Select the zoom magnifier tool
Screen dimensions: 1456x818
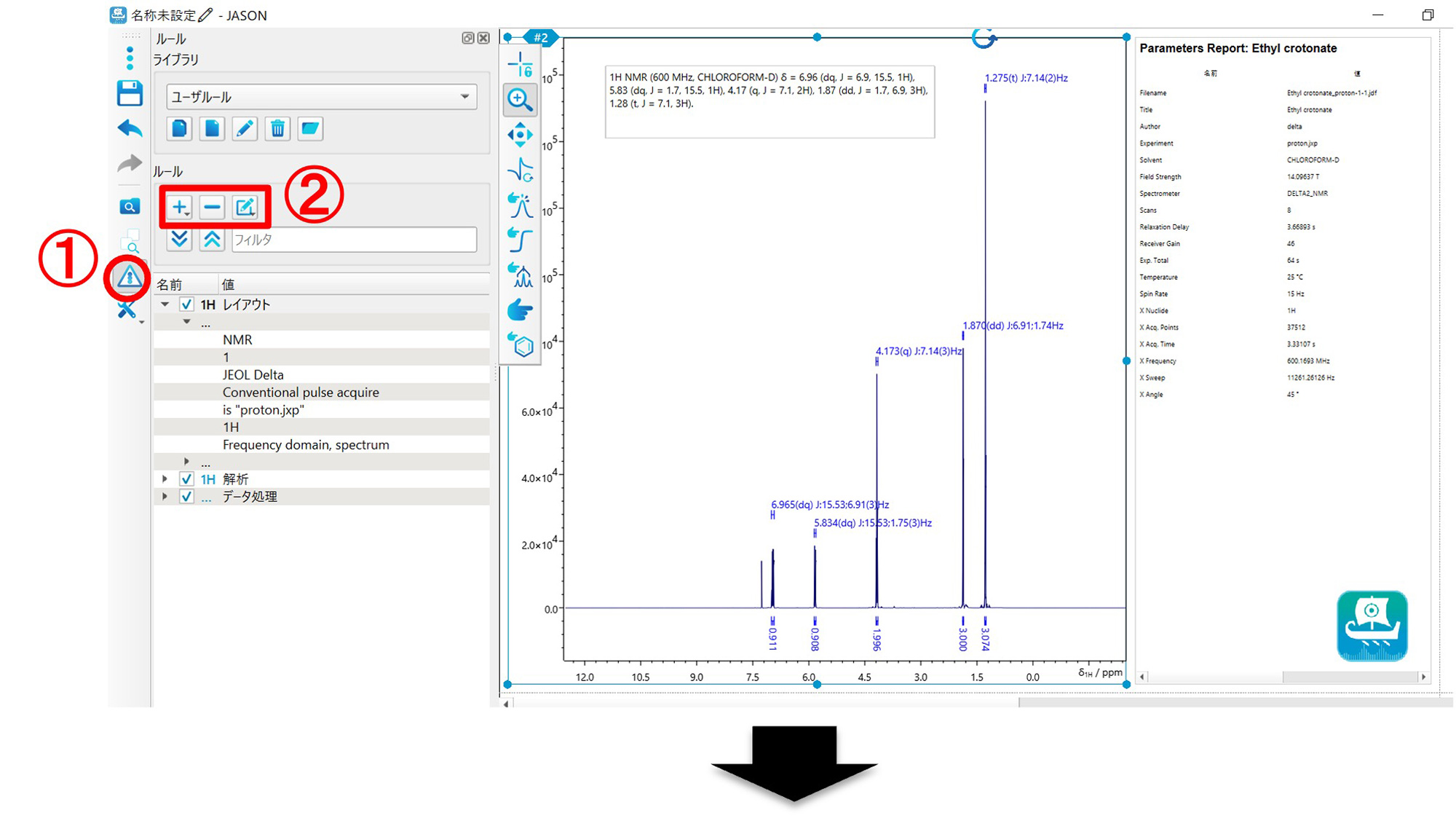coord(520,99)
